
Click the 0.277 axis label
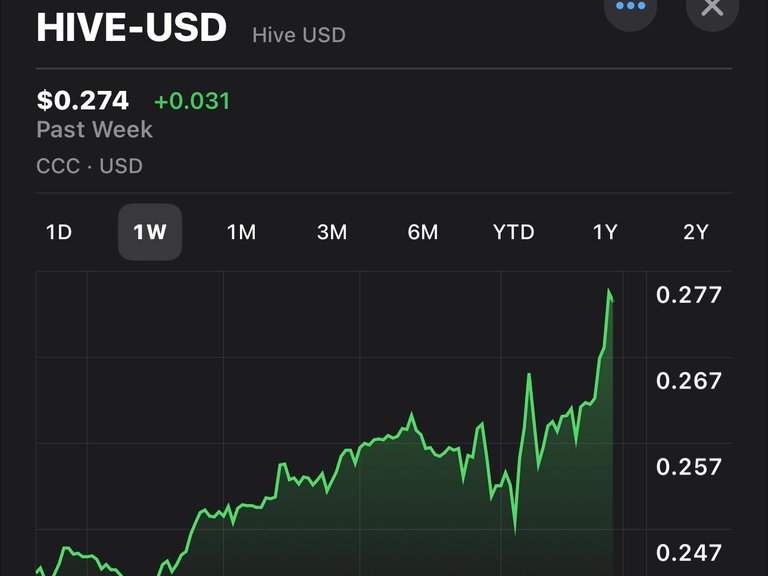click(x=689, y=295)
